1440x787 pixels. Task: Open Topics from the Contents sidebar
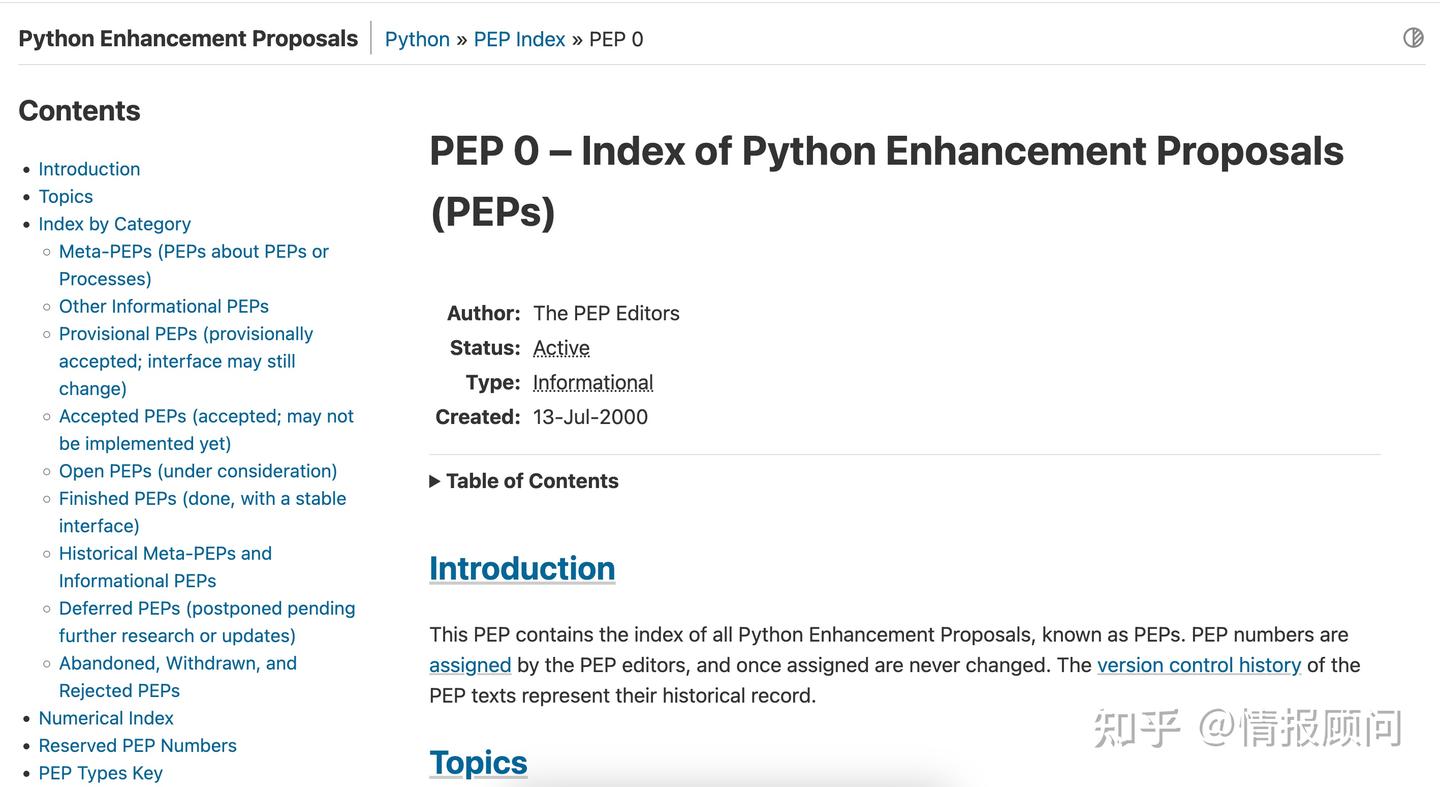tap(66, 196)
